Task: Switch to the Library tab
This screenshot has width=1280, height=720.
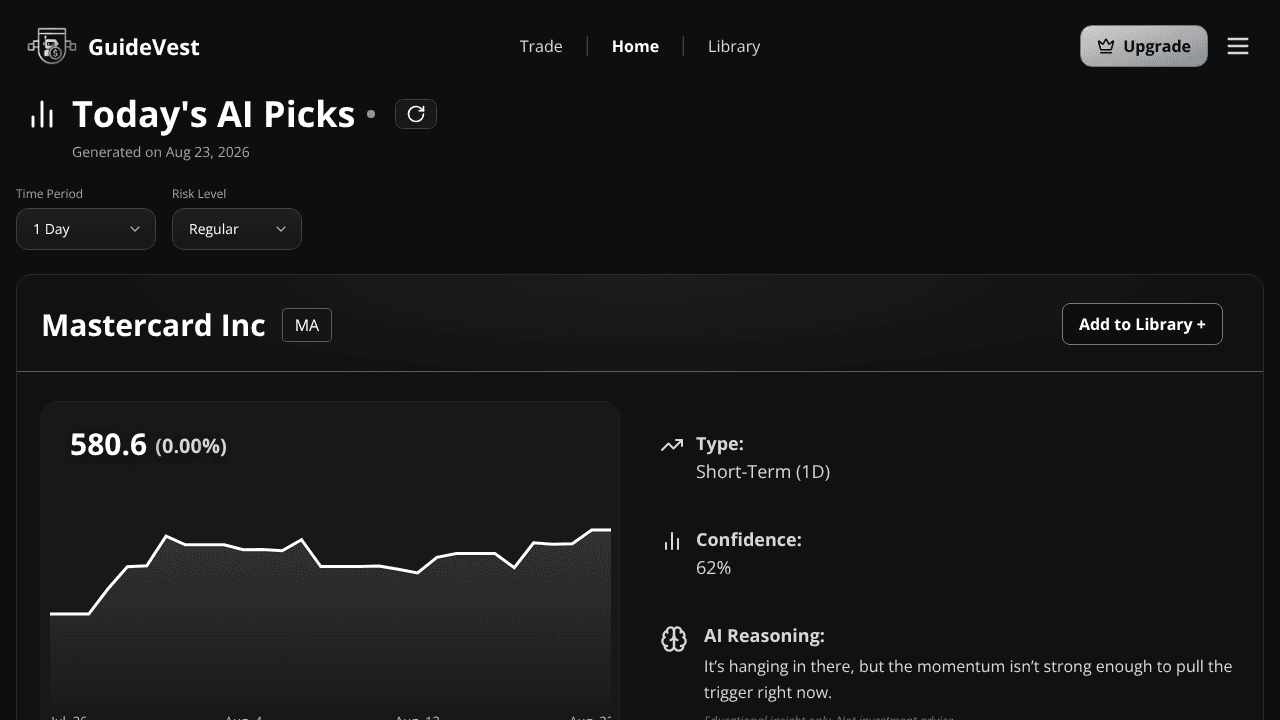Action: pos(734,46)
